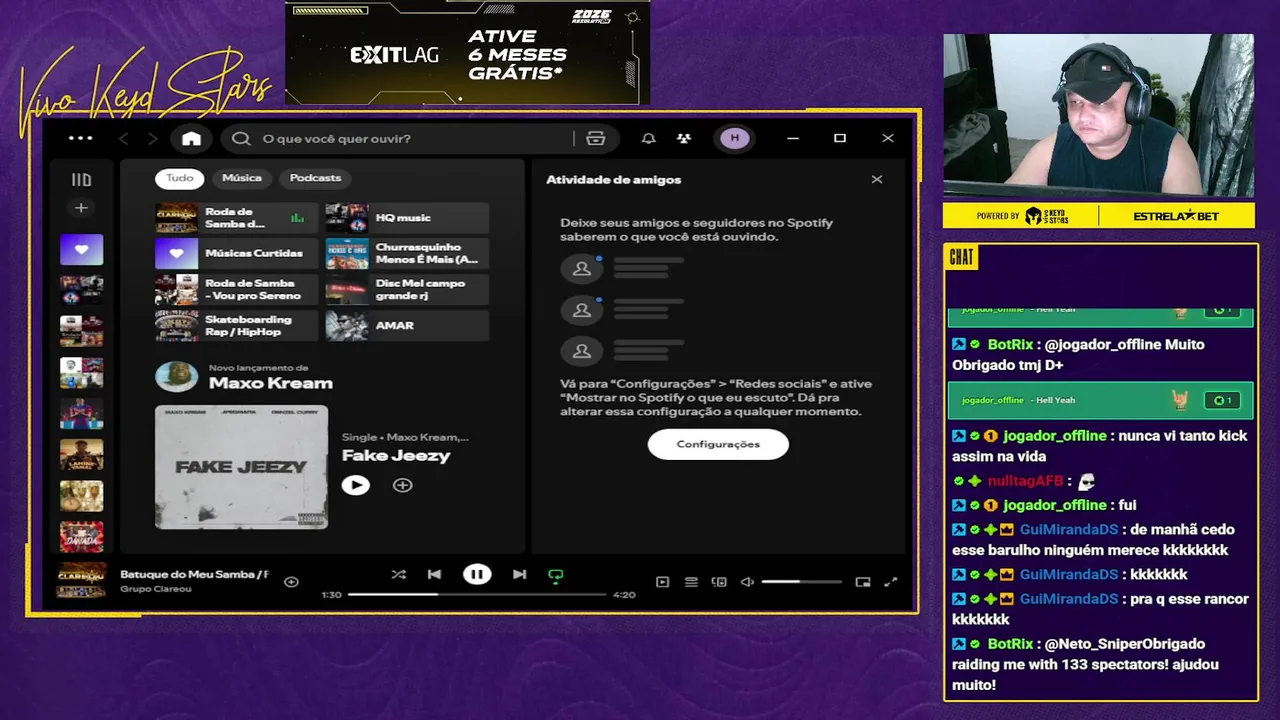Viewport: 1280px width, 720px height.
Task: Open the 'Skateboarding Rap / HipHop' tile
Action: (x=236, y=326)
